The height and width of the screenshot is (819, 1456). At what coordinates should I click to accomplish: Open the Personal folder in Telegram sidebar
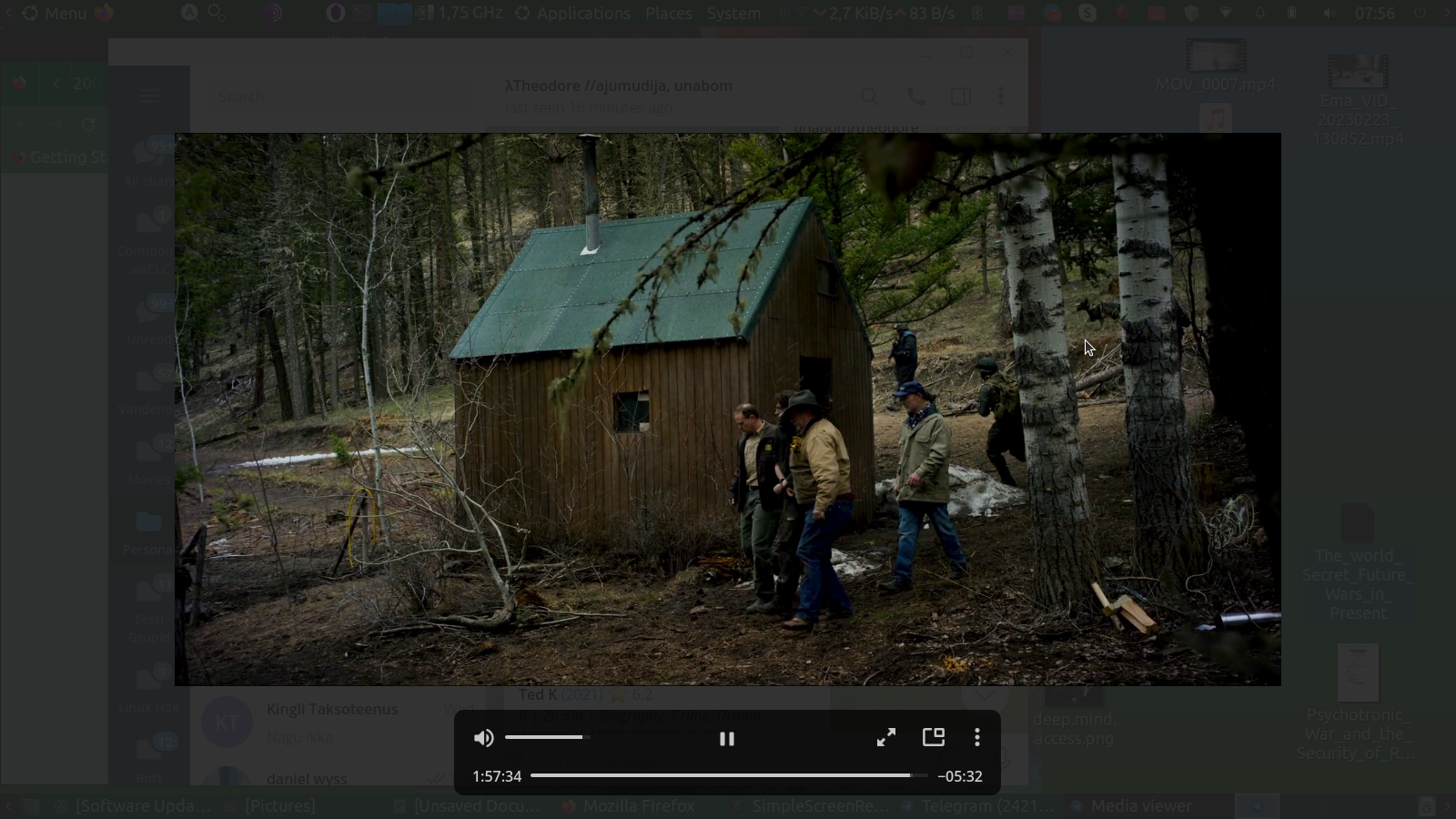point(149,531)
